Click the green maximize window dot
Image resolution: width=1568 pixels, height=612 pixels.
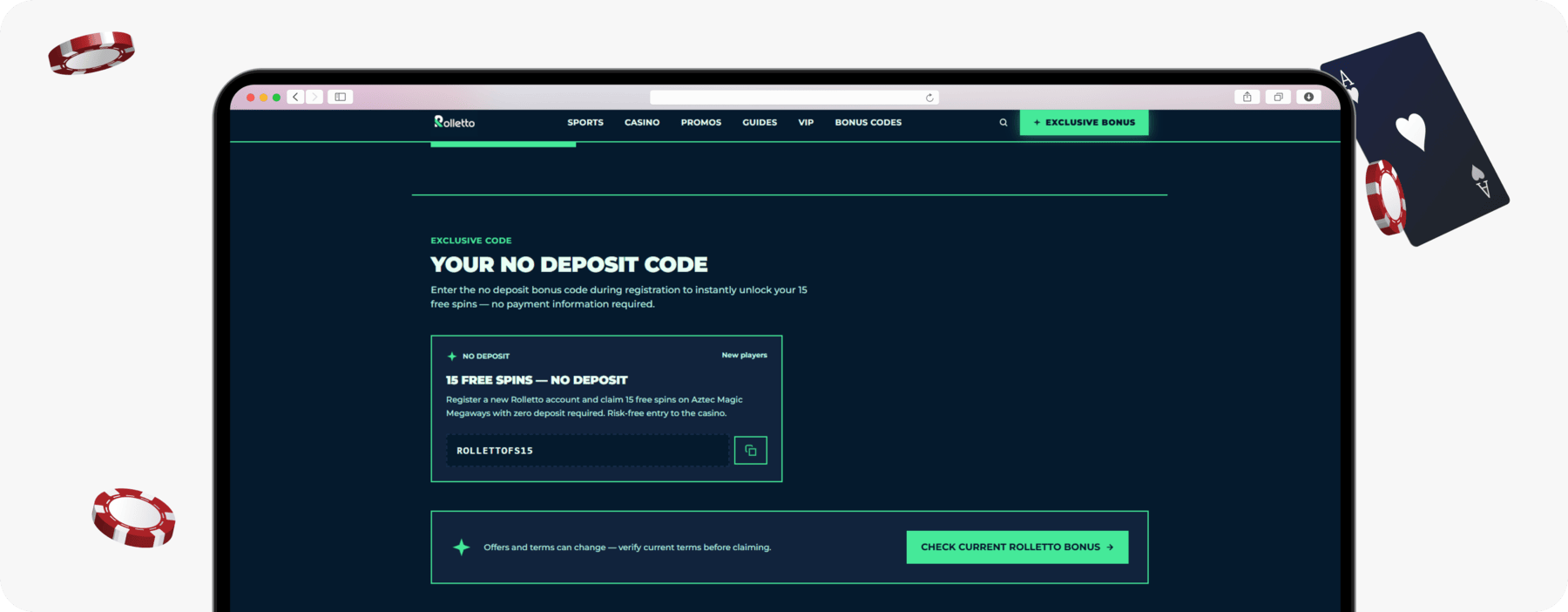coord(277,98)
